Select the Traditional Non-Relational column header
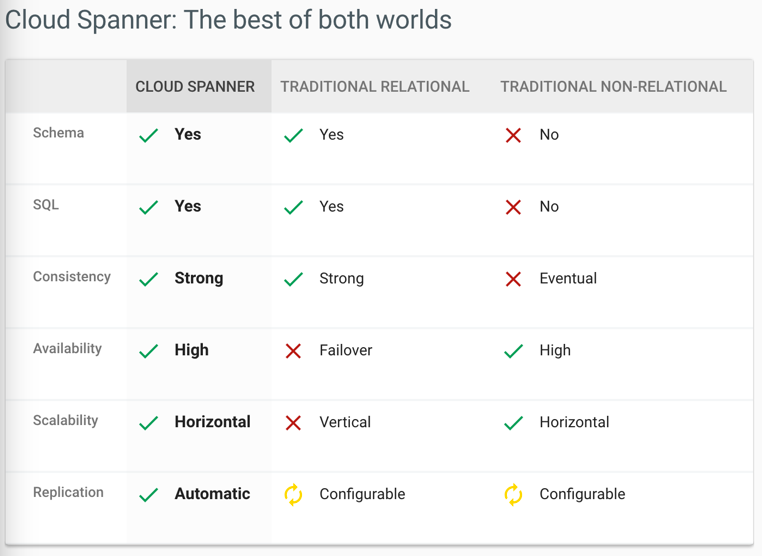The width and height of the screenshot is (762, 556). (x=613, y=87)
